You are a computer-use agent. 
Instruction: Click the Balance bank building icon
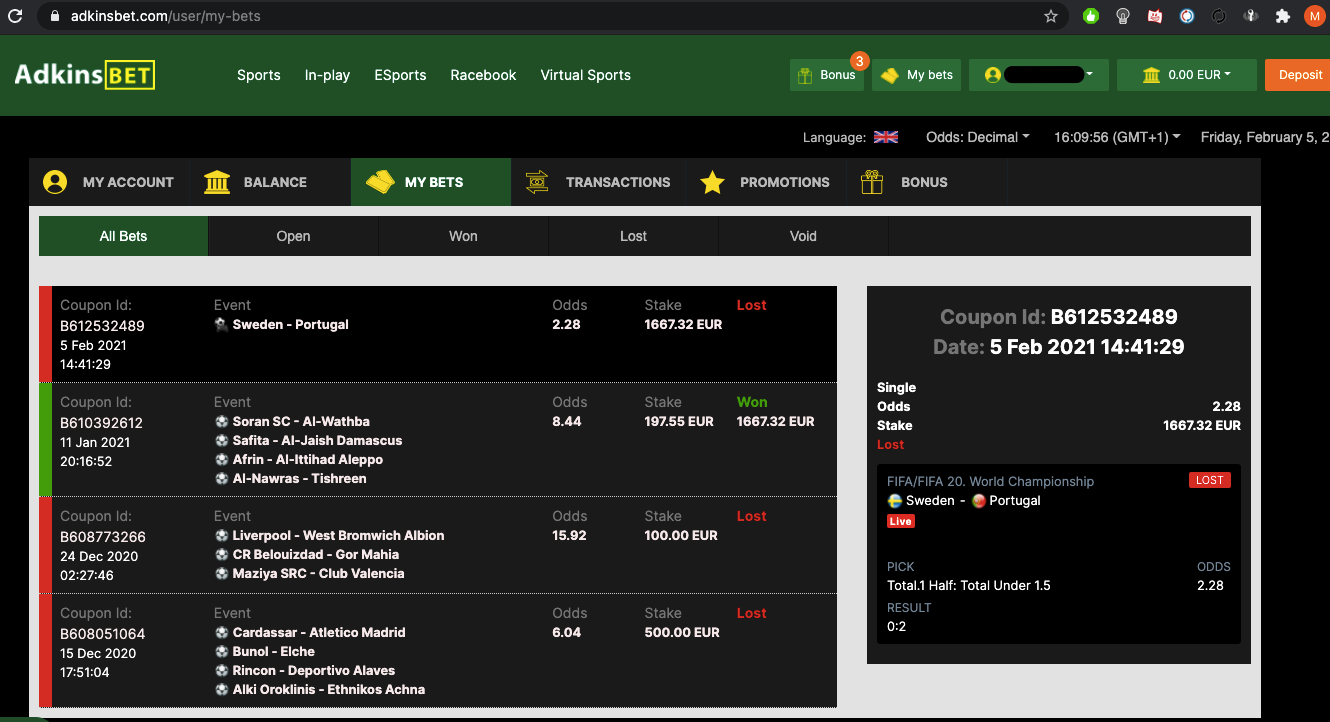coord(216,182)
